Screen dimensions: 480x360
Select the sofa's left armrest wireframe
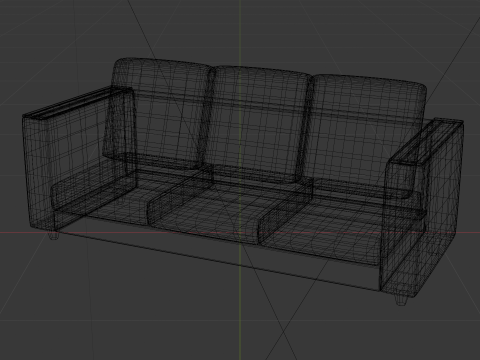click(x=79, y=158)
